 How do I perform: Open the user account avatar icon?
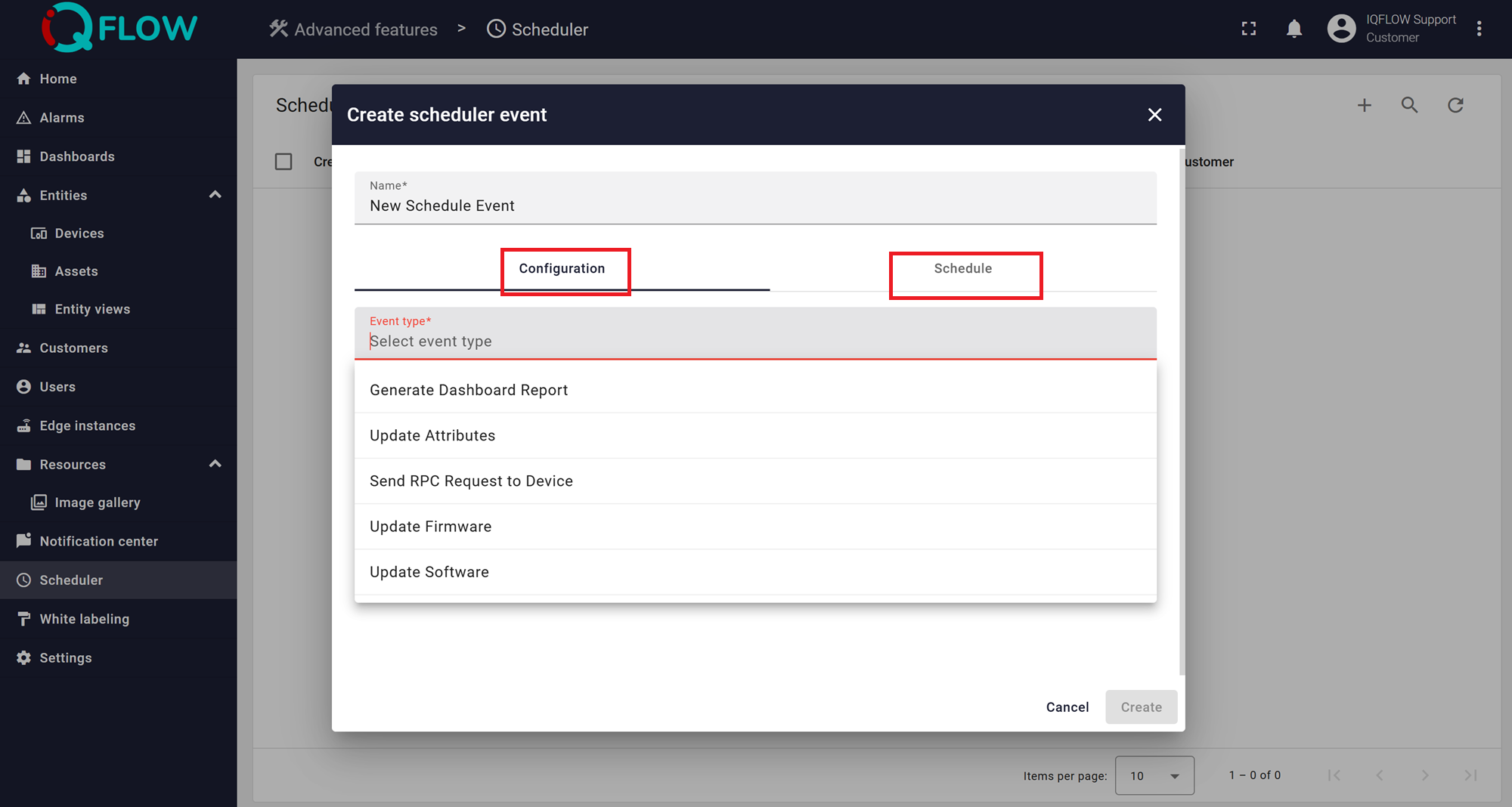click(x=1341, y=29)
